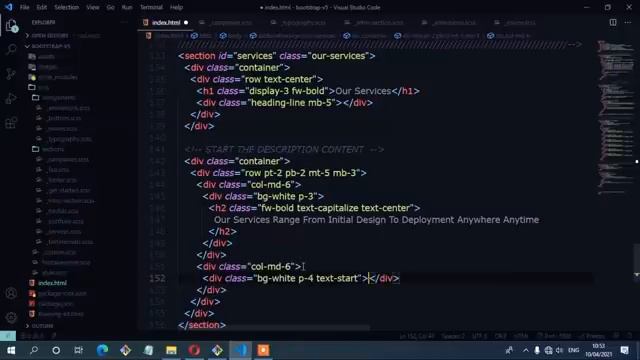The image size is (640, 360).
Task: Click the VS Code logo icon in title bar
Action: [x=9, y=7]
